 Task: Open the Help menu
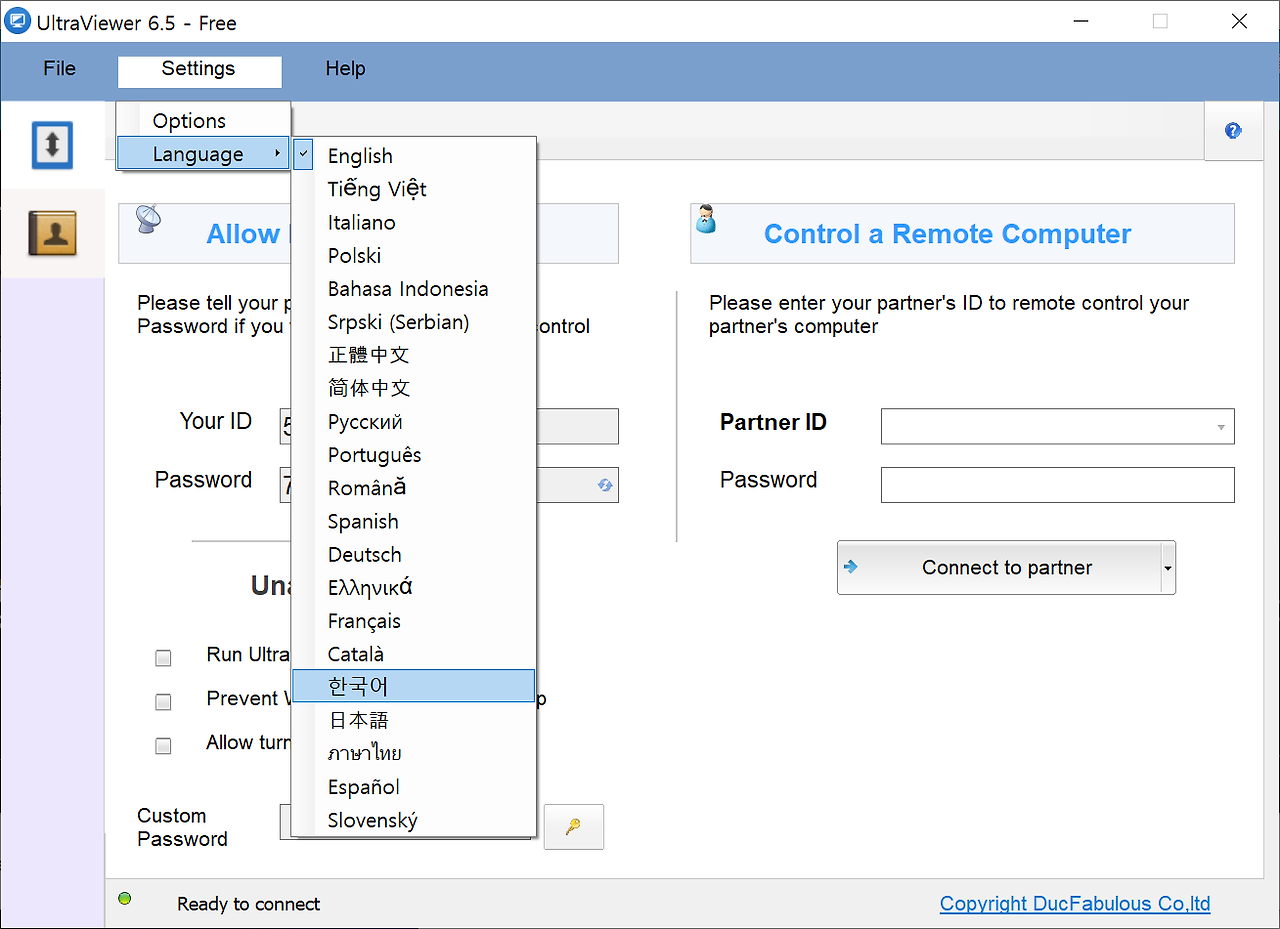click(x=346, y=69)
